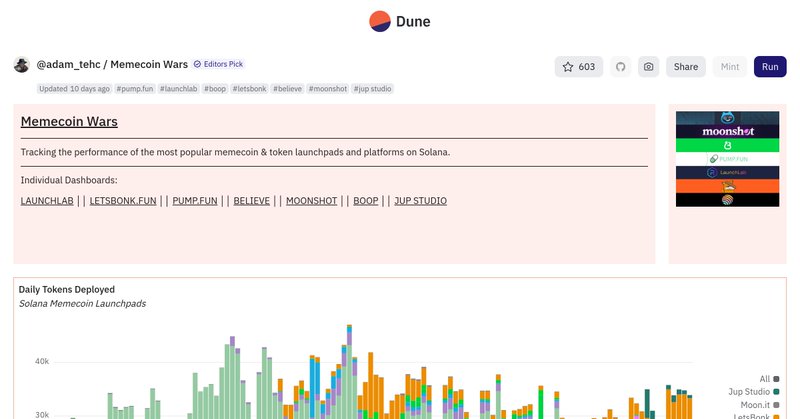Open @adam_tehc profile link
The image size is (800, 419).
coord(68,64)
